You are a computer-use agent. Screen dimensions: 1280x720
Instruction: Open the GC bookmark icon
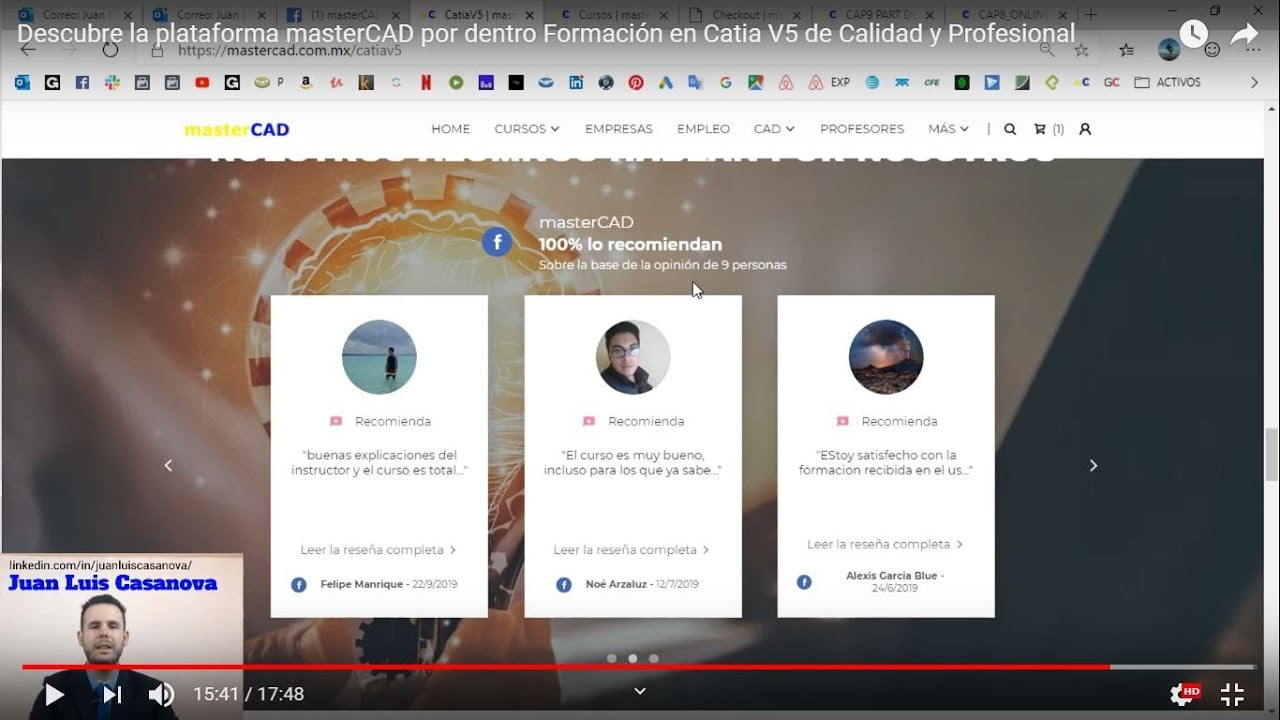[1111, 83]
